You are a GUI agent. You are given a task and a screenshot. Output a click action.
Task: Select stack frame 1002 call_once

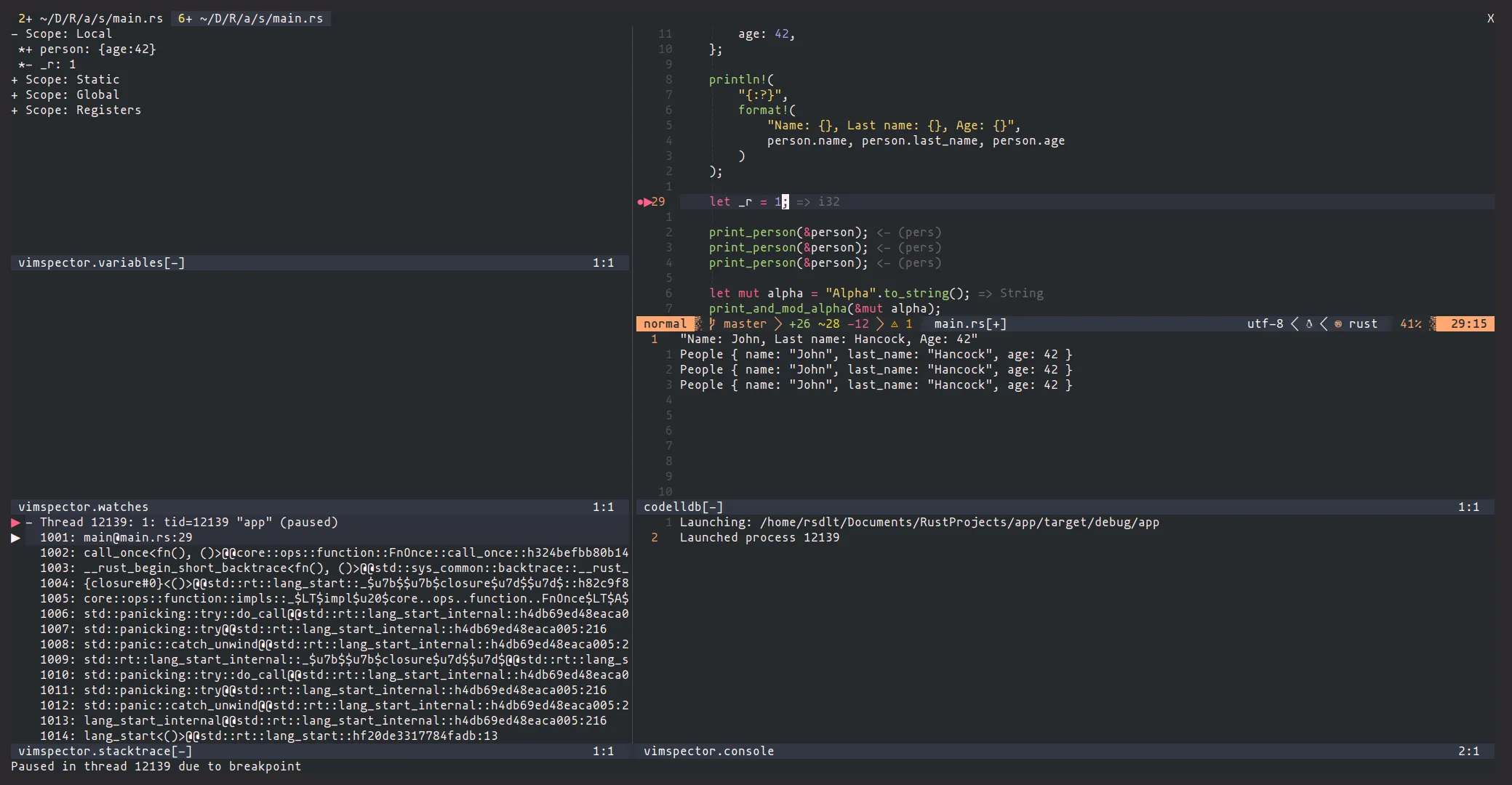tap(335, 552)
